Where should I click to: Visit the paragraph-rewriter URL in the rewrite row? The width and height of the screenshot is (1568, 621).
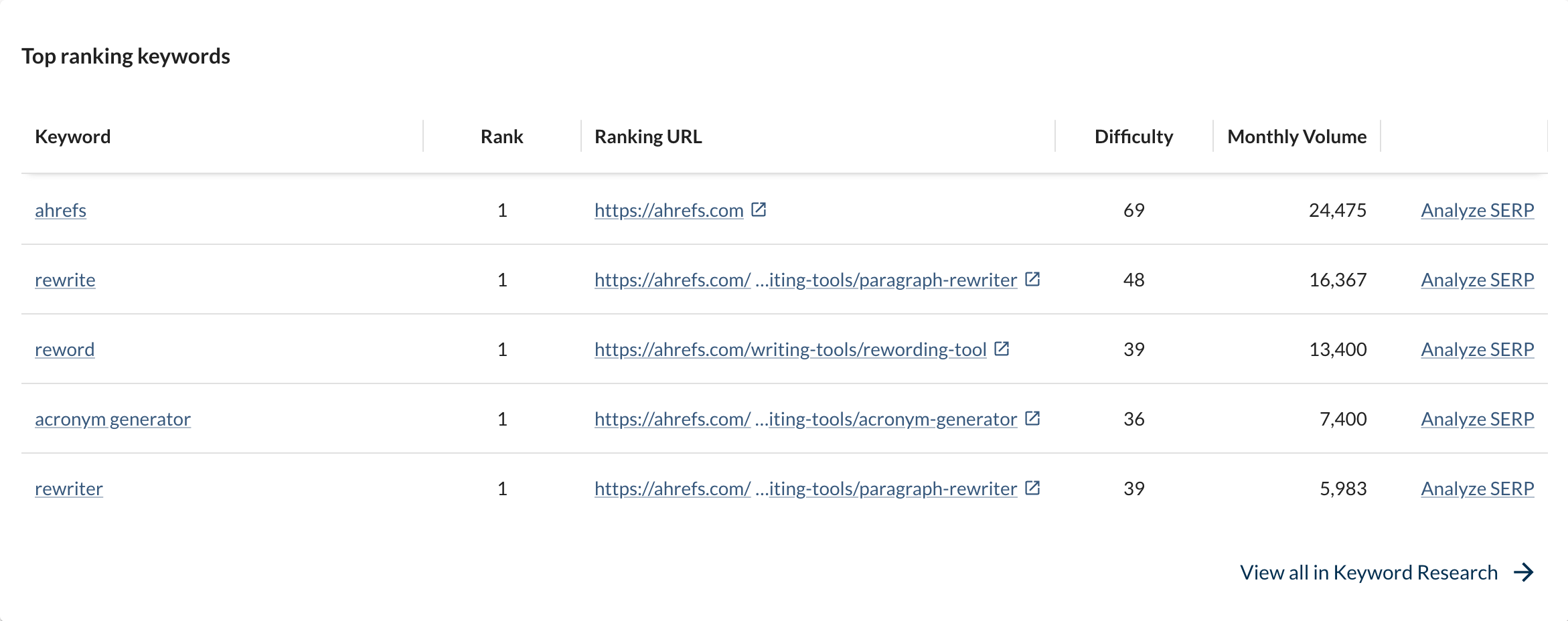[805, 280]
